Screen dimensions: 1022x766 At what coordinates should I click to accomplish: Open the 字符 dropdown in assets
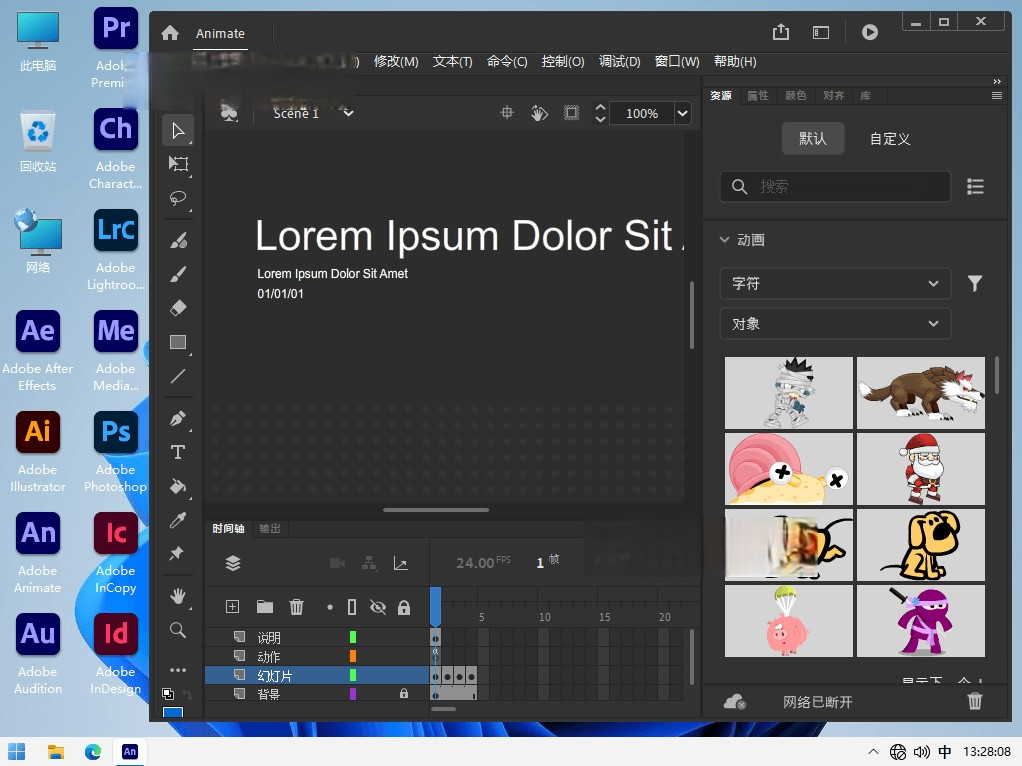pos(835,284)
